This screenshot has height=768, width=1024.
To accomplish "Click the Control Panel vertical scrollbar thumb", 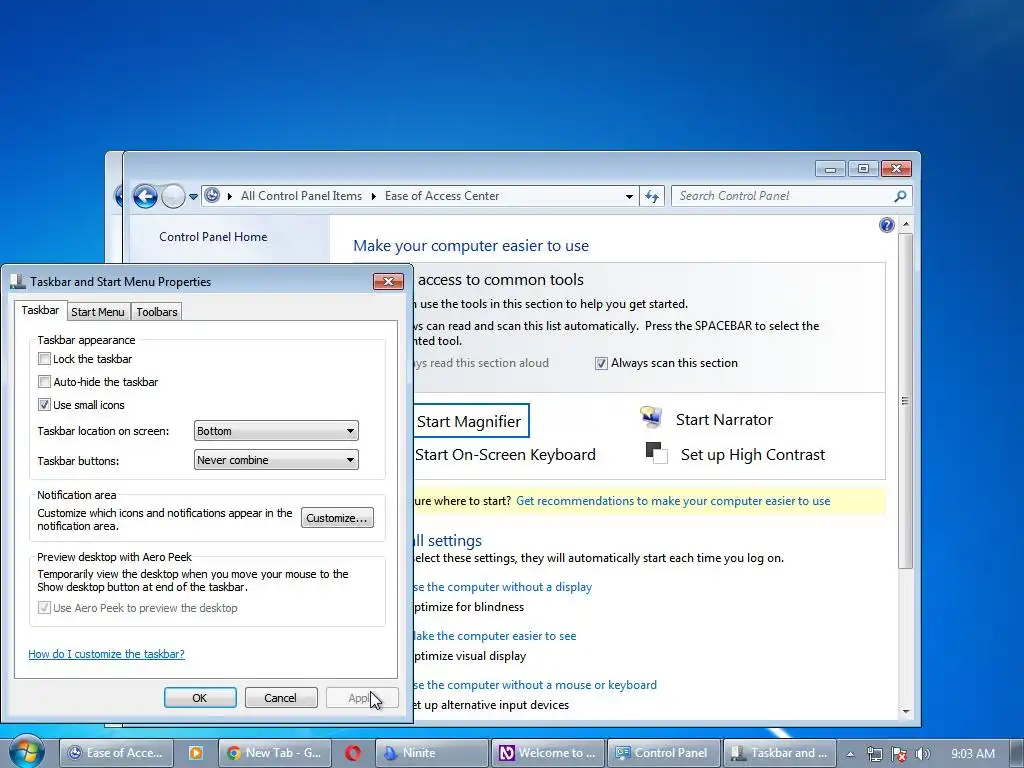I will pos(905,400).
